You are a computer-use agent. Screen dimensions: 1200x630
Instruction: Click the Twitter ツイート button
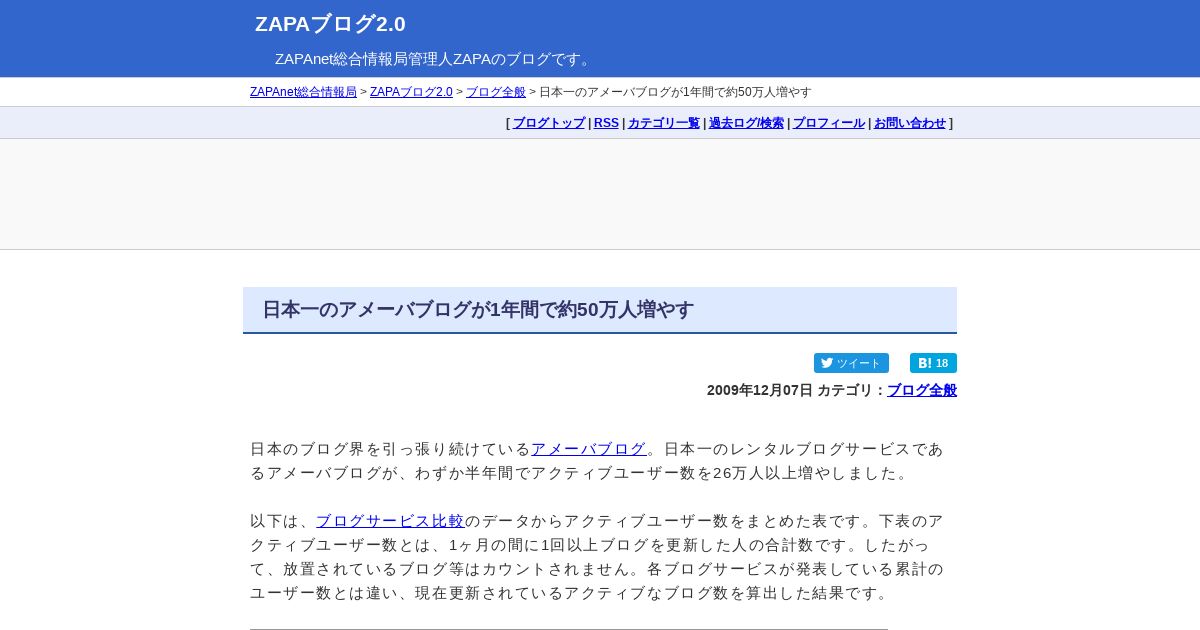click(851, 363)
